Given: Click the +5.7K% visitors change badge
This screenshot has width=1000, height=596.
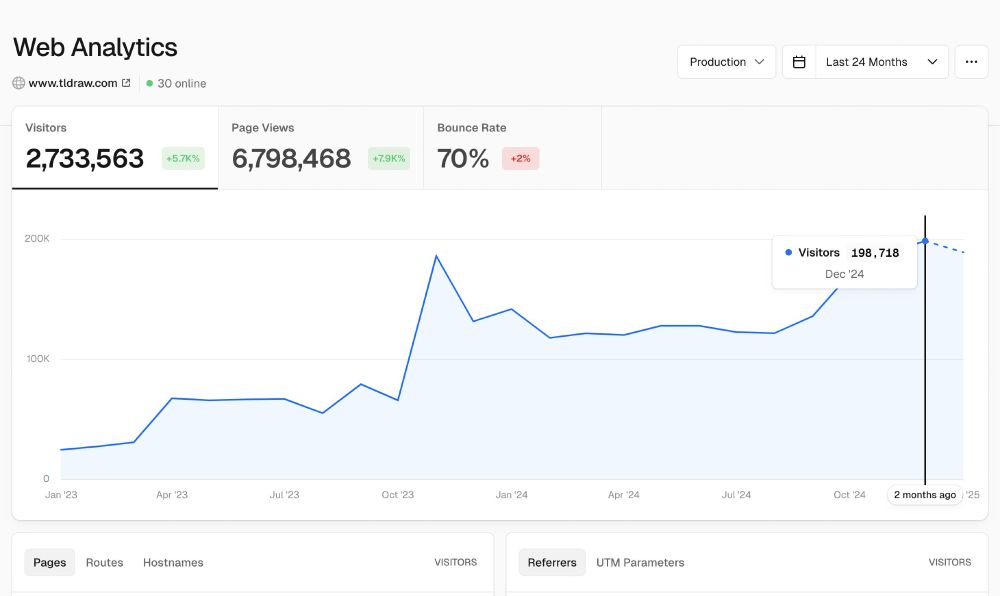Looking at the screenshot, I should (x=183, y=159).
